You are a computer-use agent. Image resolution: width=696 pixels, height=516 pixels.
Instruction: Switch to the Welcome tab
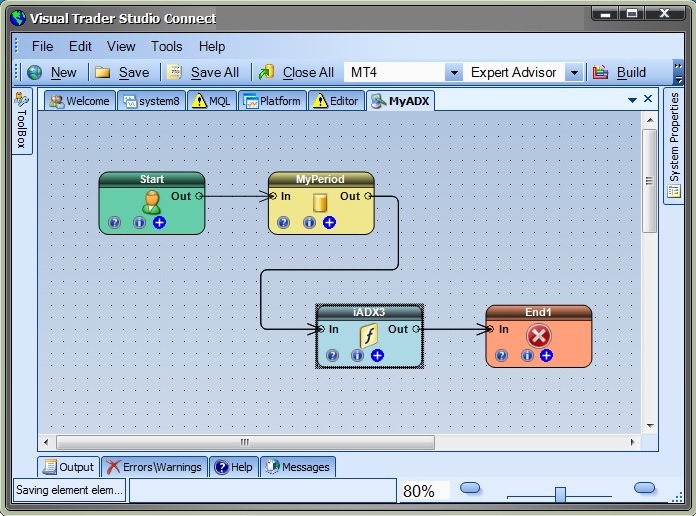[80, 101]
